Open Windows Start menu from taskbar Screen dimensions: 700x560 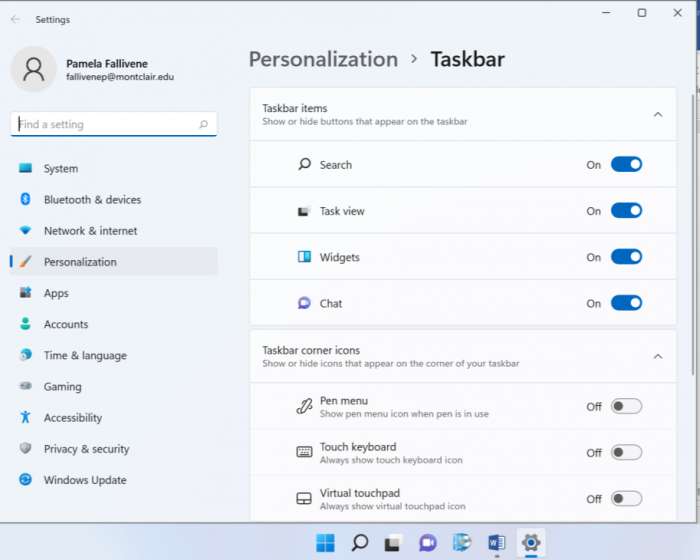click(326, 543)
